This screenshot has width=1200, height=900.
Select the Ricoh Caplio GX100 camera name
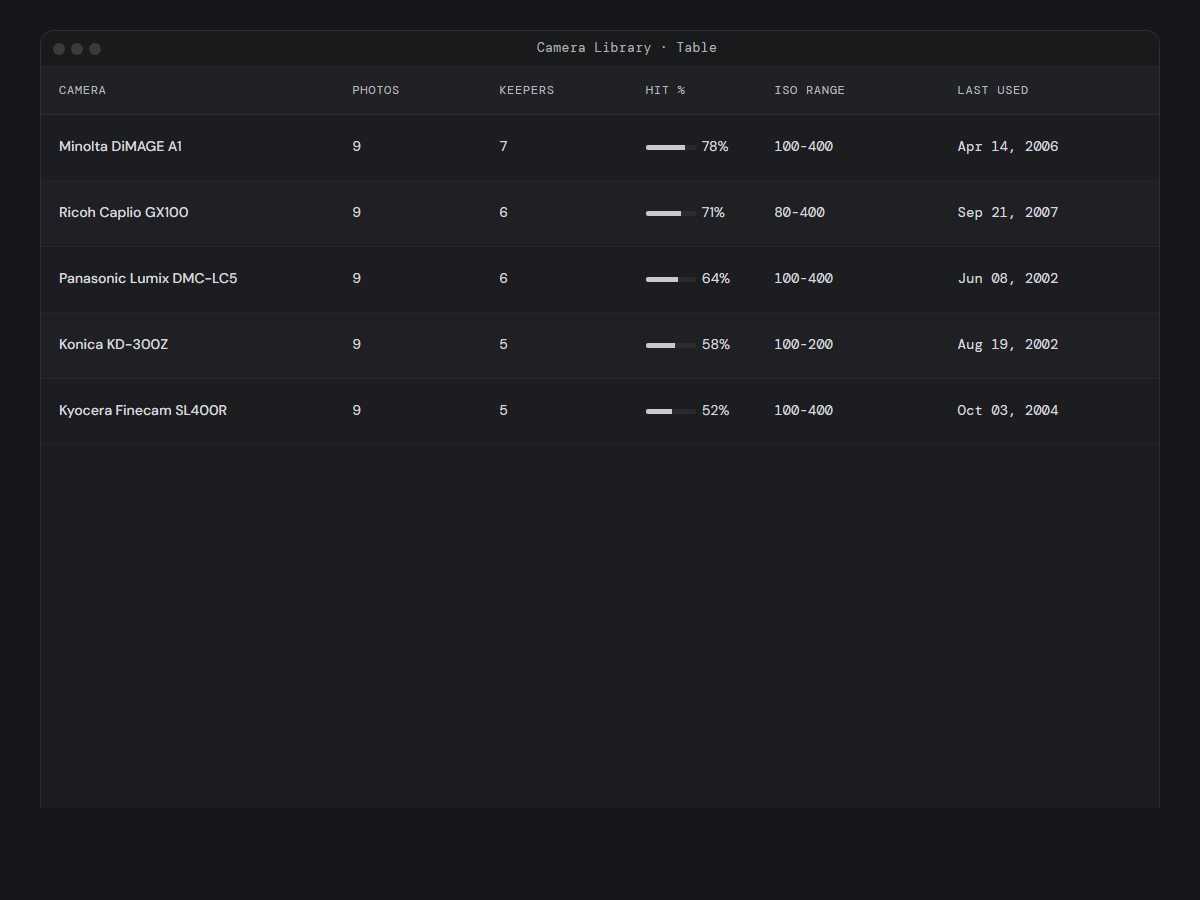(123, 212)
